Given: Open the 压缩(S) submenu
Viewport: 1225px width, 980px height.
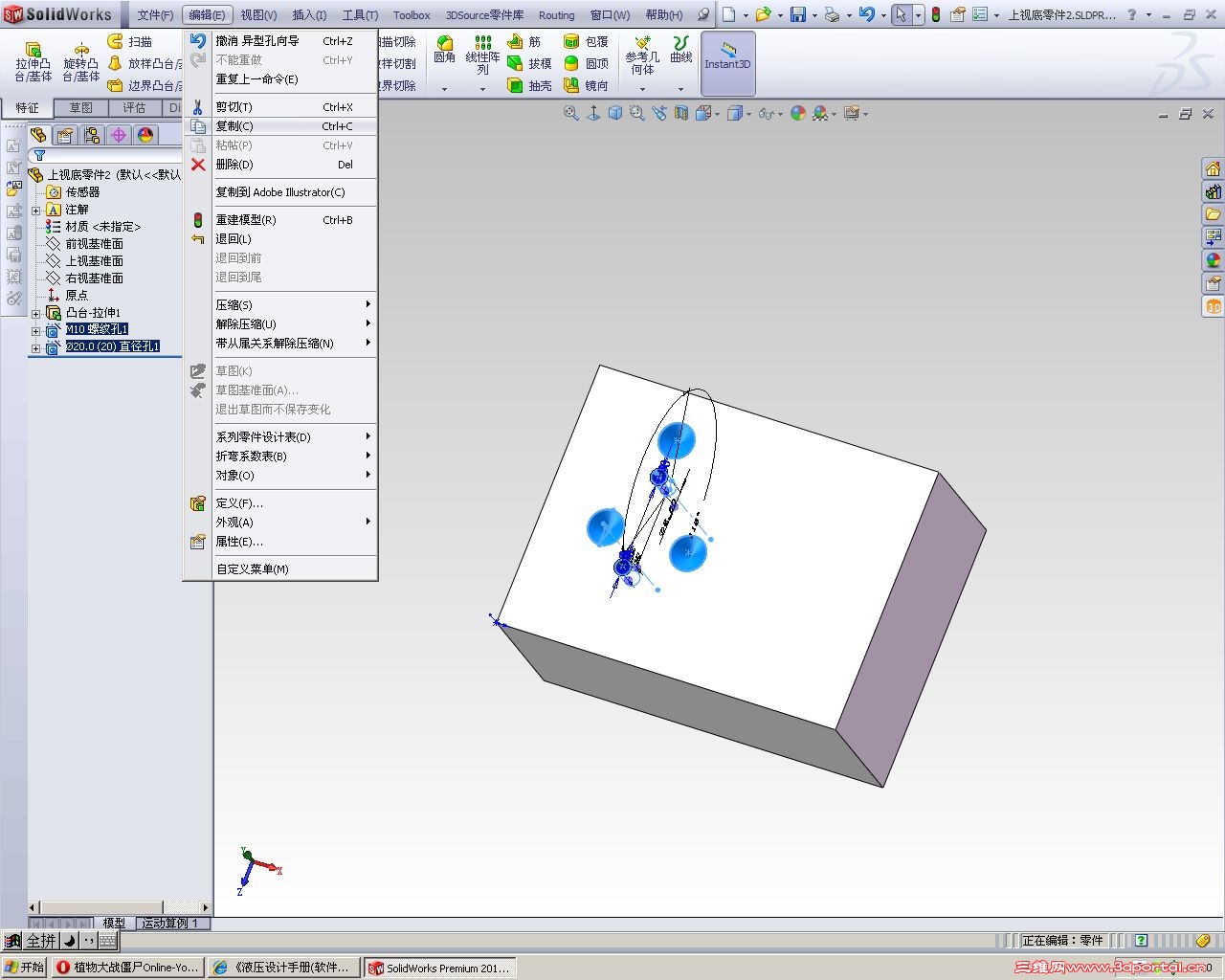Looking at the screenshot, I should coord(281,304).
